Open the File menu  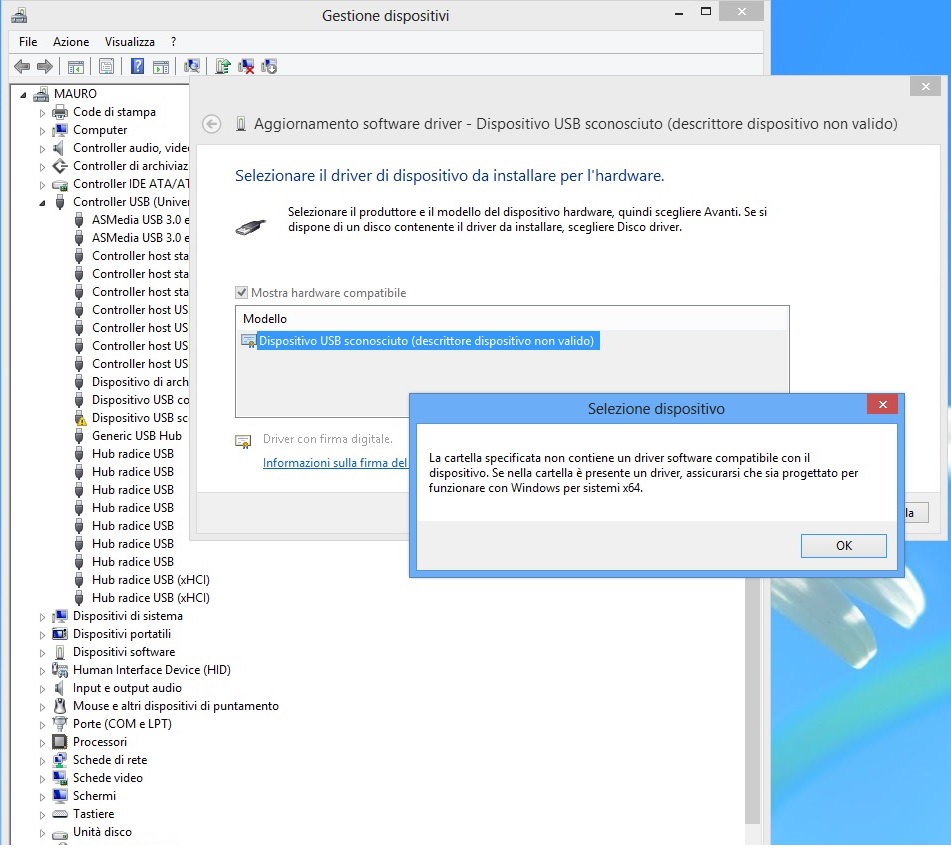point(26,42)
